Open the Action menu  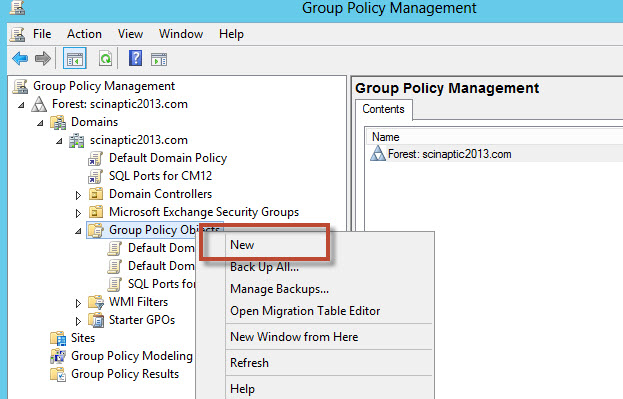click(84, 34)
